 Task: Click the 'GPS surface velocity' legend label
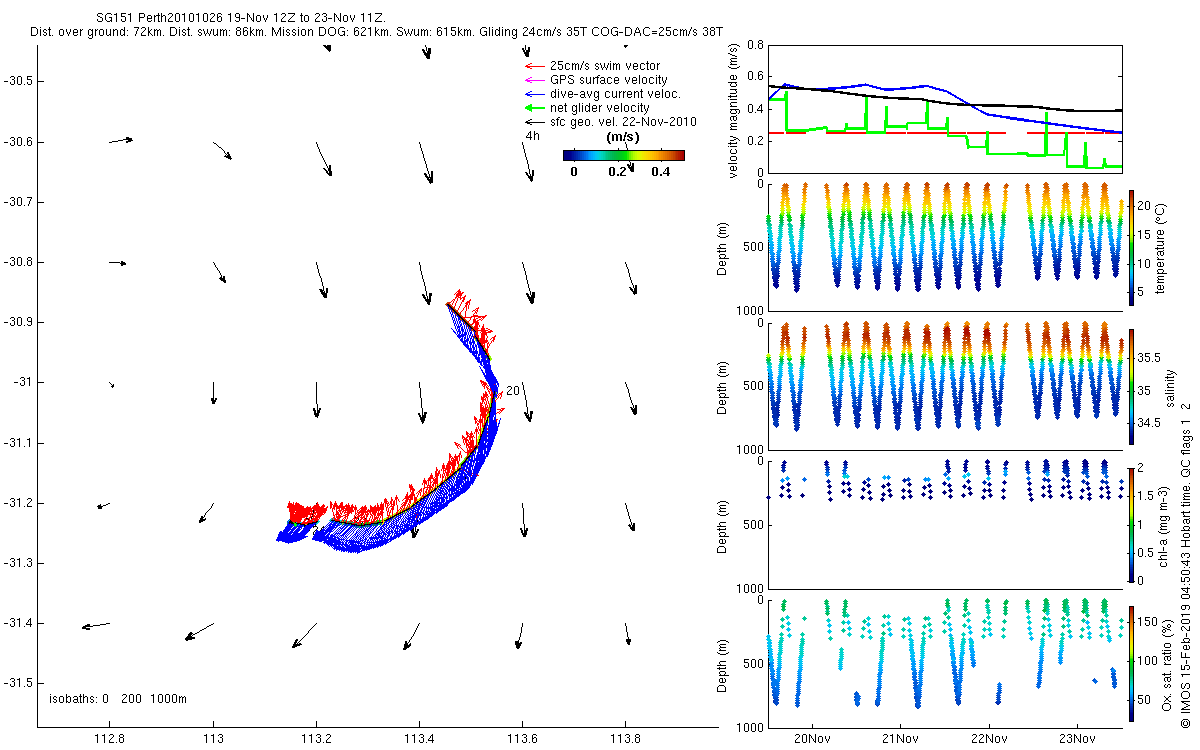tap(609, 80)
